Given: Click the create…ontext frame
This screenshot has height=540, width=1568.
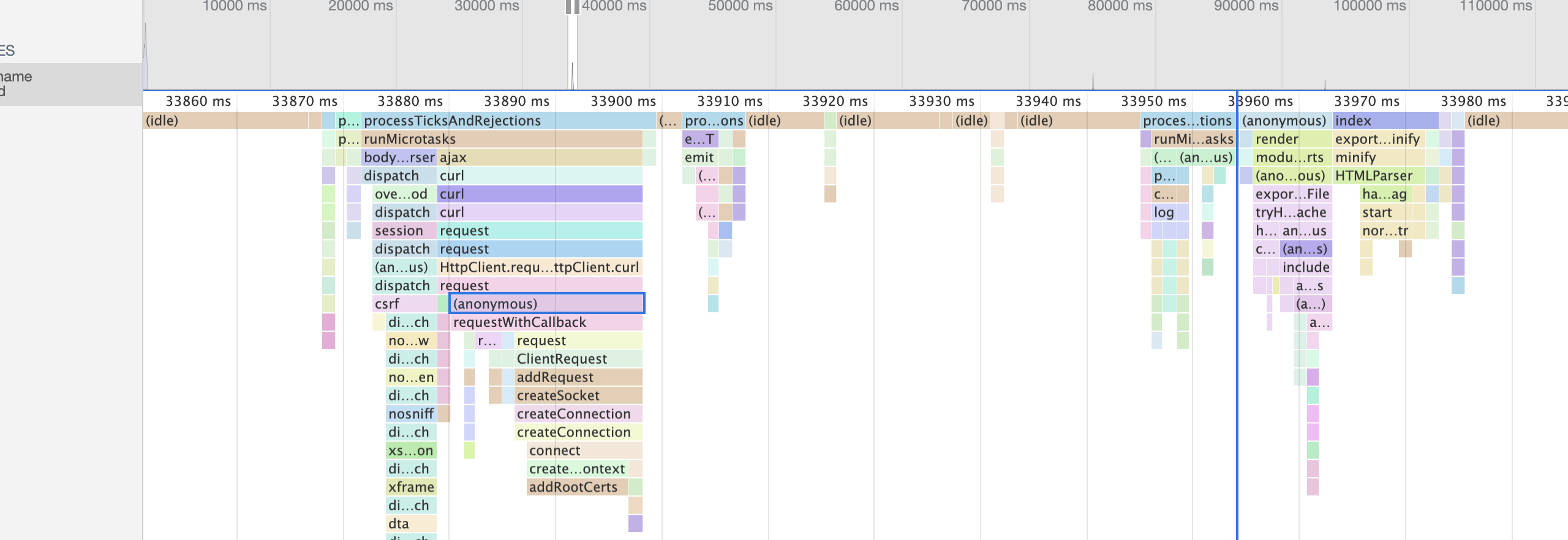Looking at the screenshot, I should click(x=578, y=470).
